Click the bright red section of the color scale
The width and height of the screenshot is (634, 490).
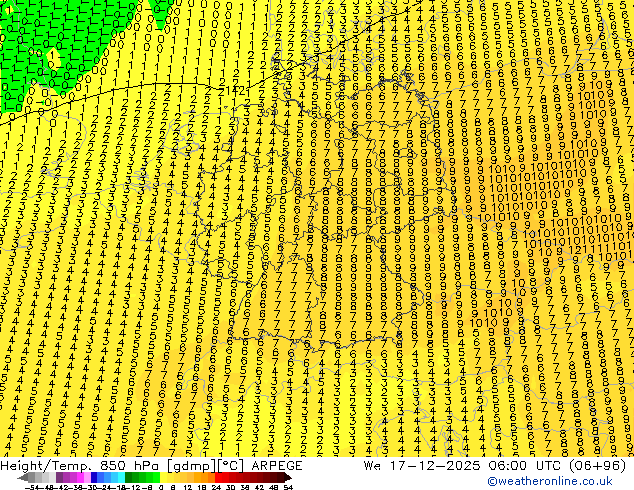point(218,477)
